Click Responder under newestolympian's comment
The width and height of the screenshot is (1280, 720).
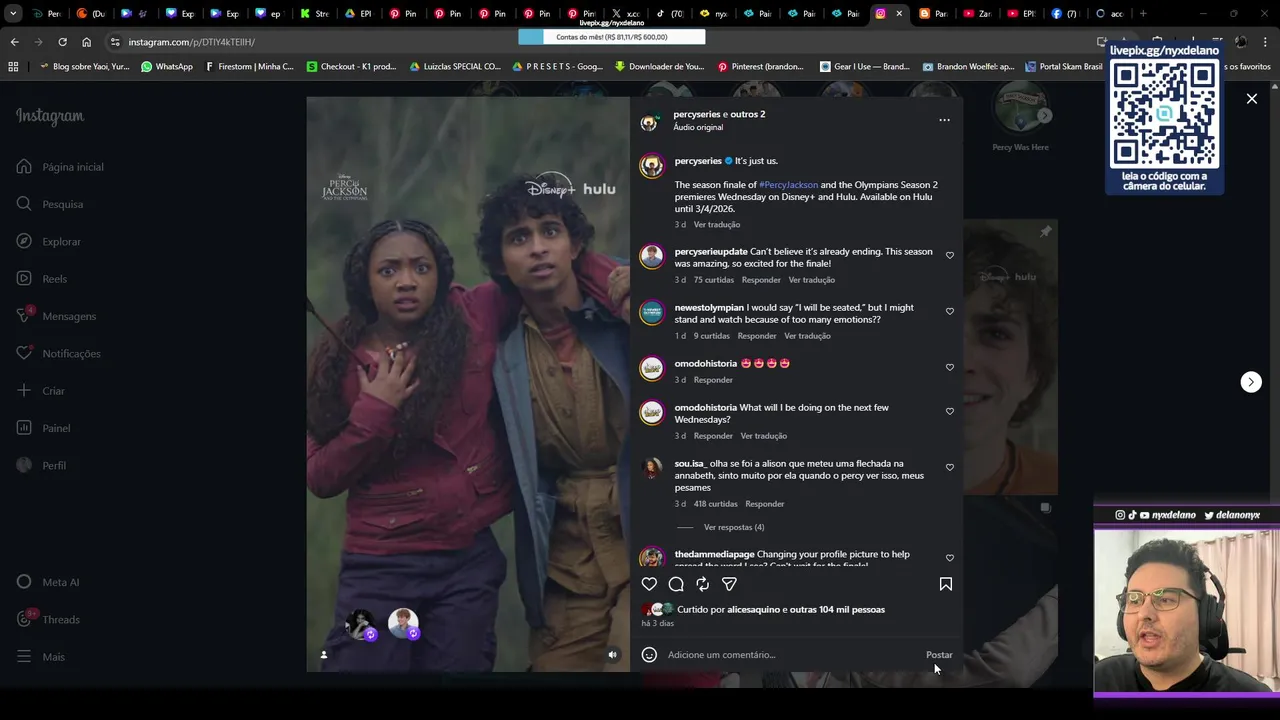click(757, 336)
